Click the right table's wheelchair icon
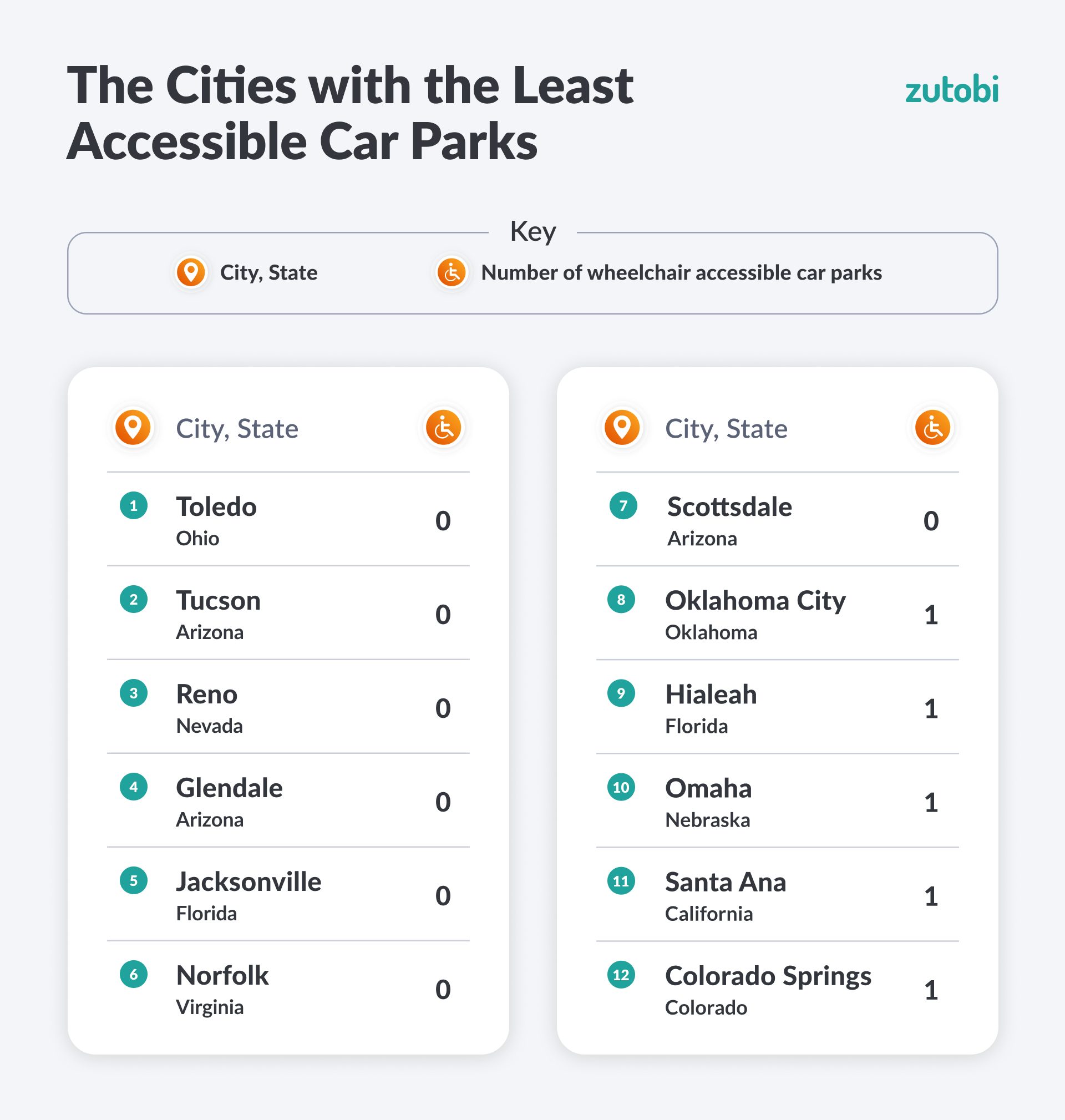 point(932,428)
